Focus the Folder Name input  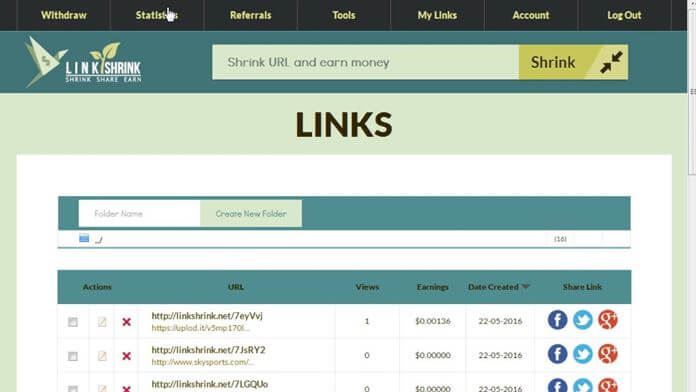point(139,214)
